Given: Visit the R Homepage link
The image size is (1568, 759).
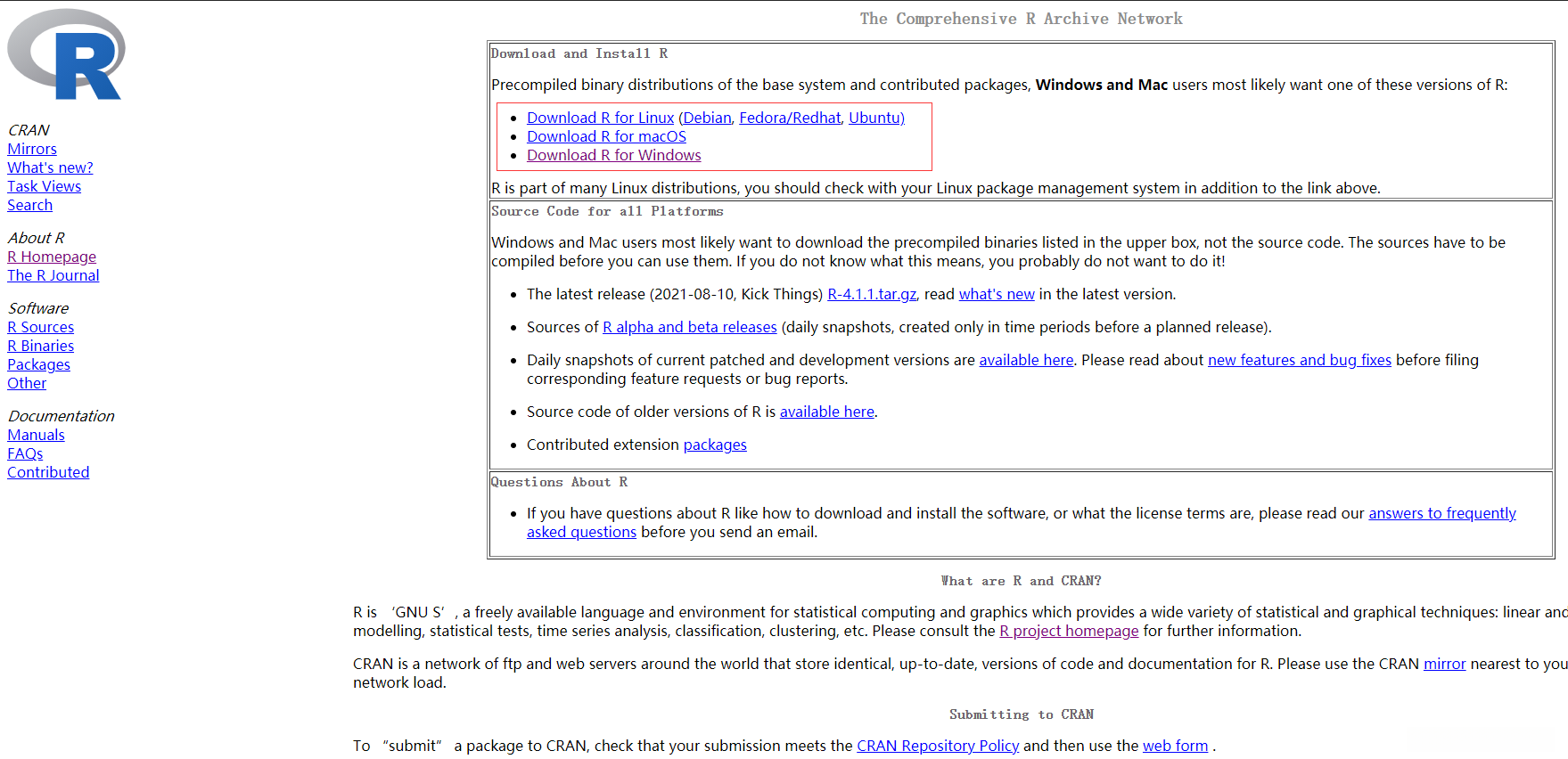Looking at the screenshot, I should (52, 257).
